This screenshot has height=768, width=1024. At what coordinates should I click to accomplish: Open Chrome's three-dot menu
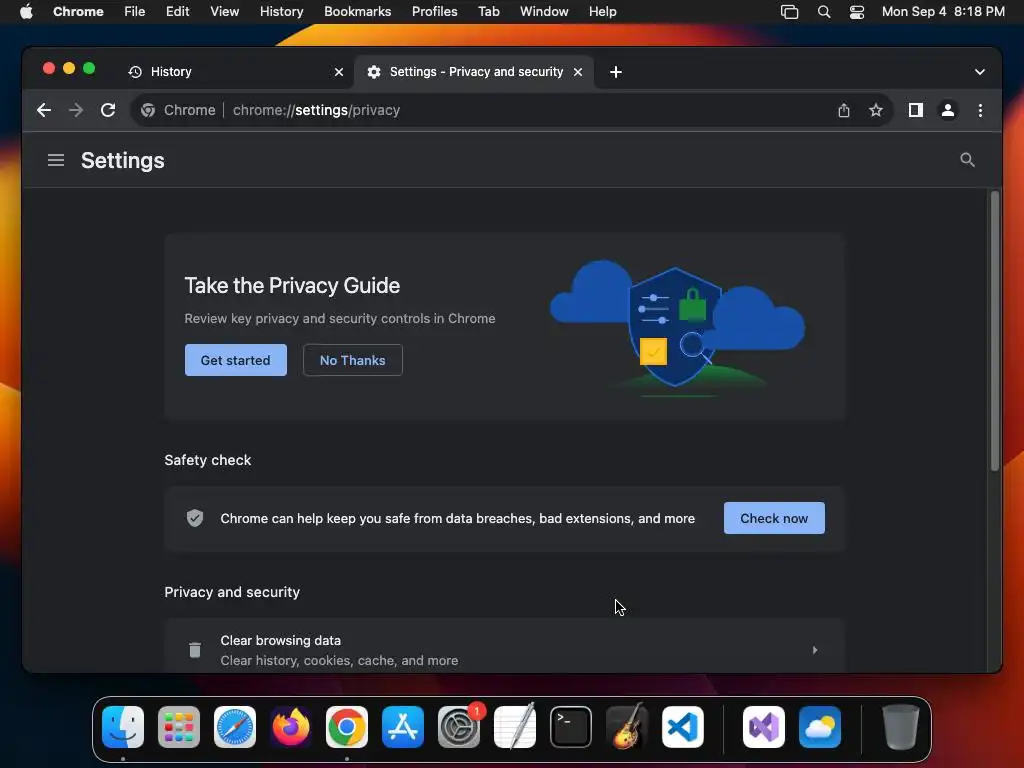pyautogui.click(x=980, y=110)
